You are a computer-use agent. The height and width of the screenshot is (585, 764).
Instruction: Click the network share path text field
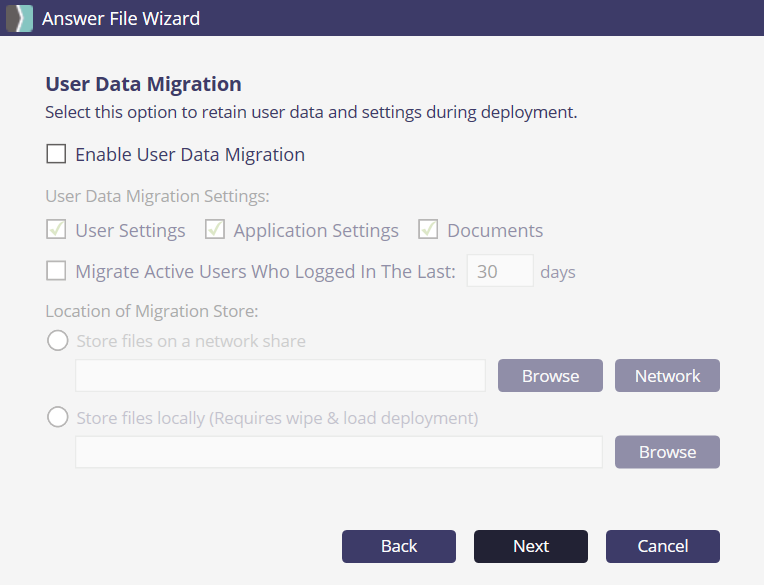click(x=280, y=376)
